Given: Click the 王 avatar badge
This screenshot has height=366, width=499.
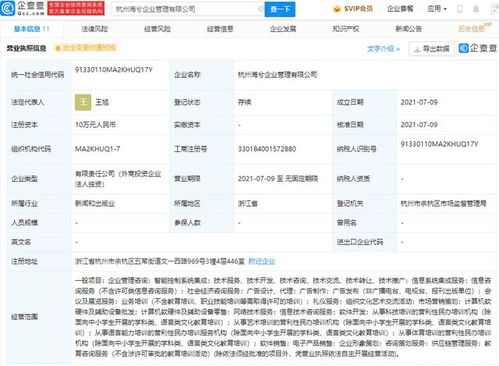Looking at the screenshot, I should (x=83, y=102).
